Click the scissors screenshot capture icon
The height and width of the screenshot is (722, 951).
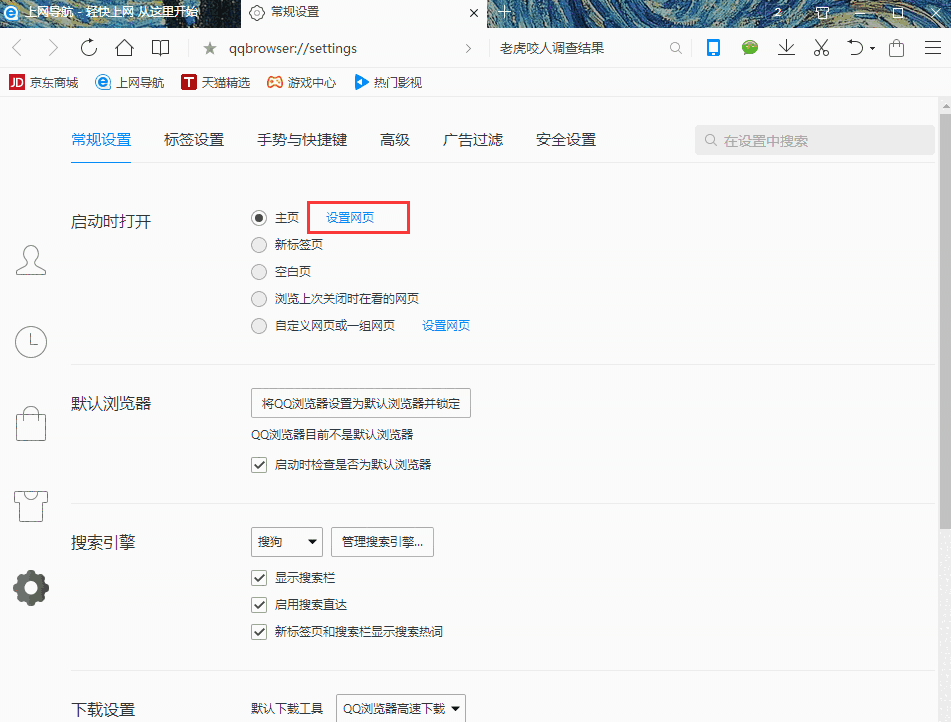[823, 47]
